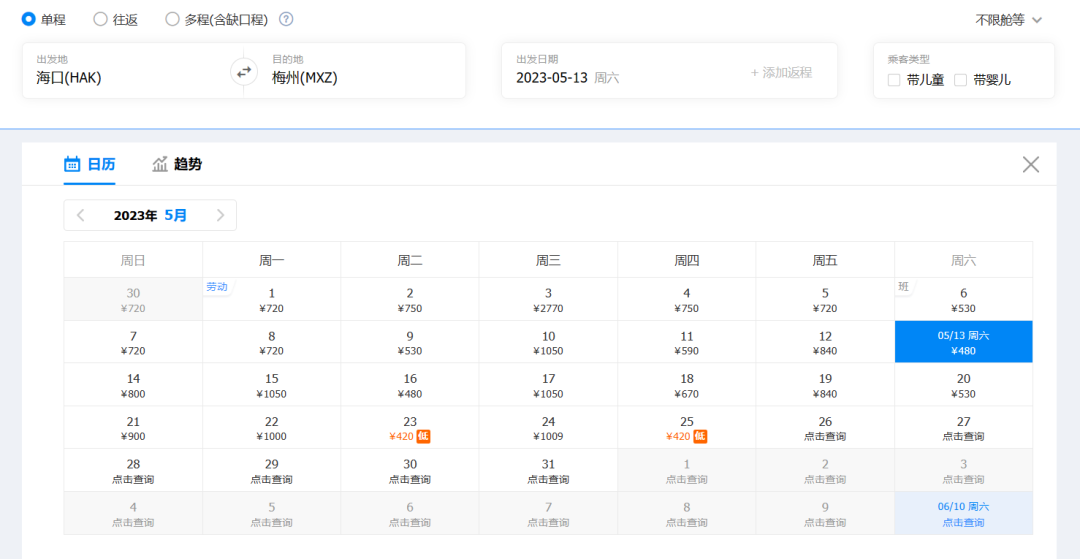Image resolution: width=1080 pixels, height=559 pixels.
Task: Query price for May 30
Action: tap(410, 470)
